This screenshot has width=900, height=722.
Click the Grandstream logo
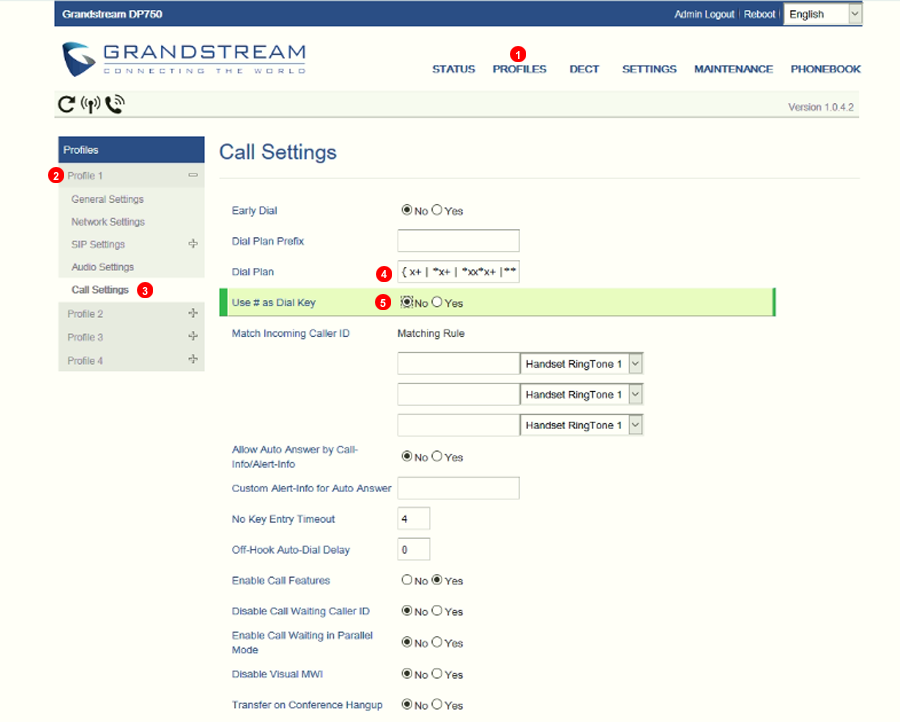tap(184, 59)
